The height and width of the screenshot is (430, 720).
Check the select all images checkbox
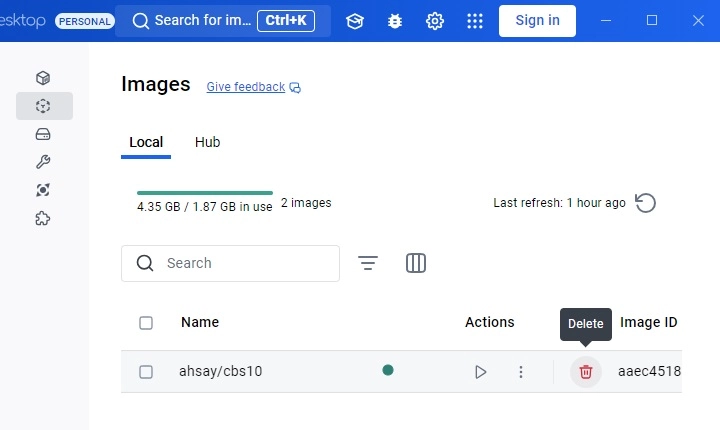click(146, 323)
